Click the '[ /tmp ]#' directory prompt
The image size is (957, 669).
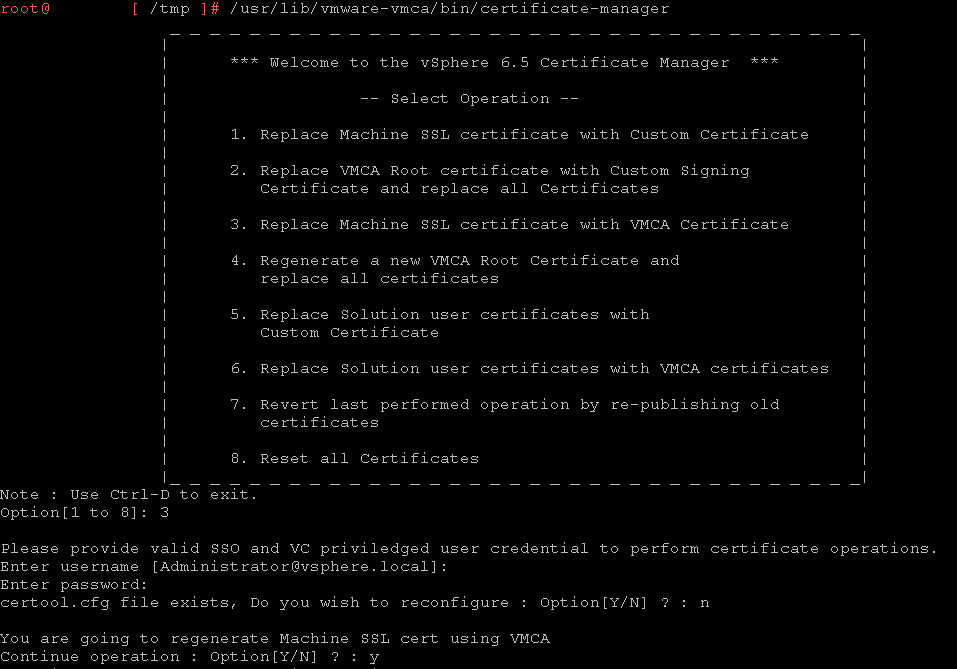(175, 9)
